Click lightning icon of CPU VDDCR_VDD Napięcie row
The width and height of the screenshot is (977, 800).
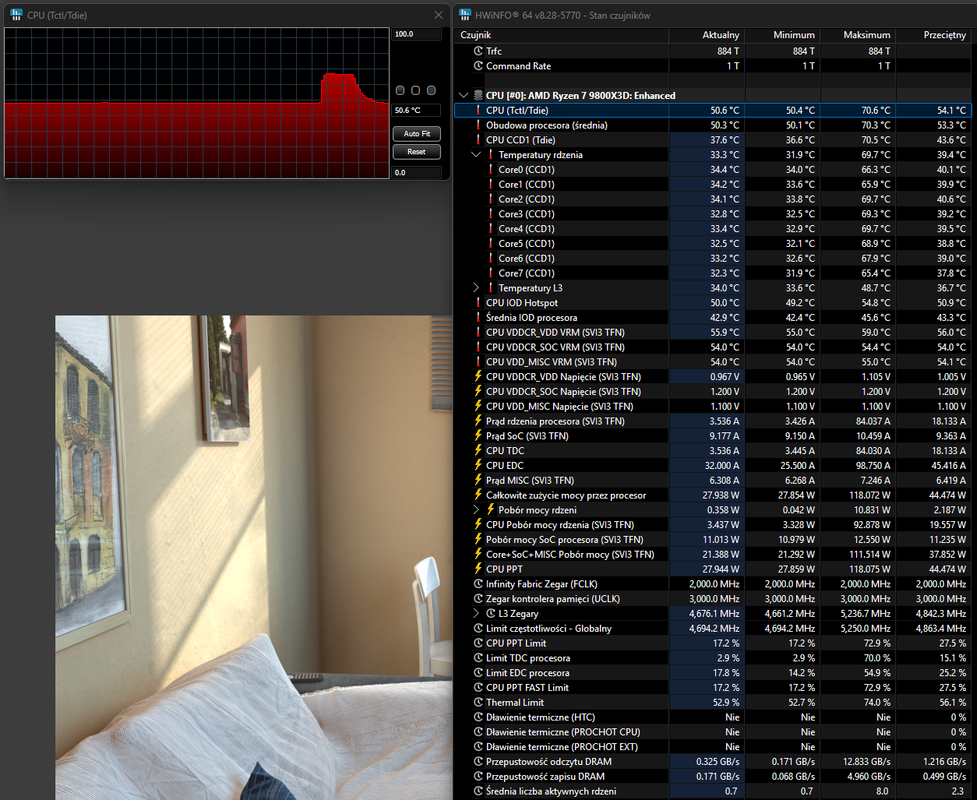coord(478,376)
